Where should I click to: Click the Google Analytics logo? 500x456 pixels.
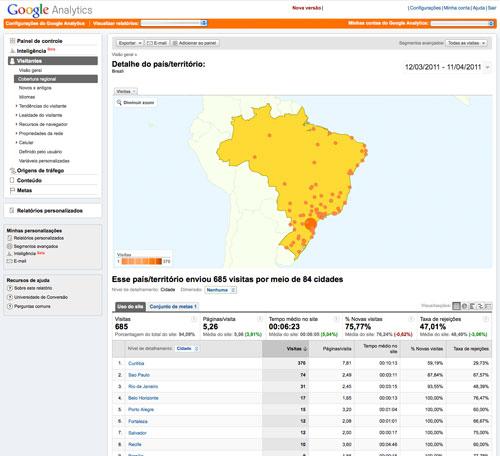50,10
